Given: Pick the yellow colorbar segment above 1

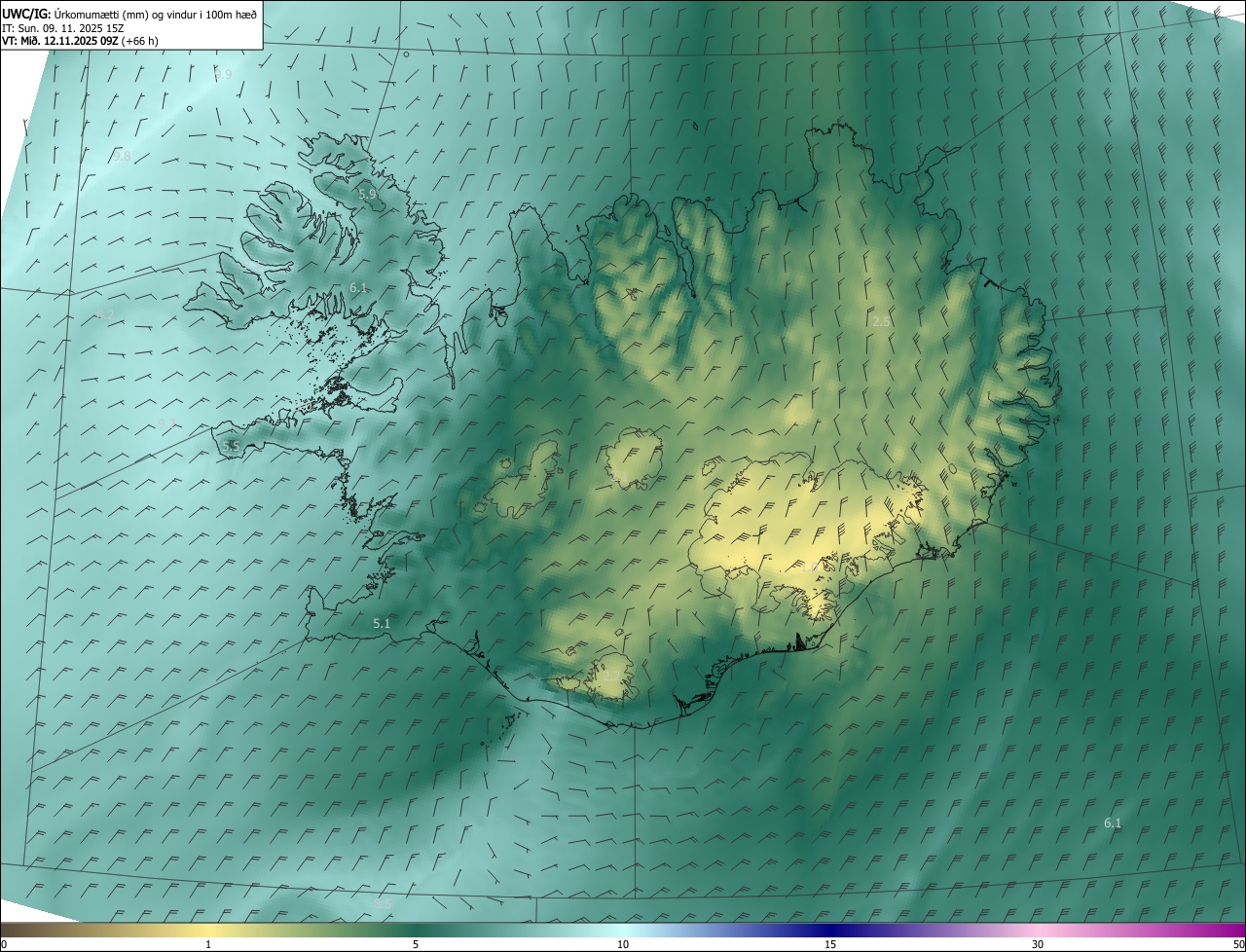Looking at the screenshot, I should (208, 930).
